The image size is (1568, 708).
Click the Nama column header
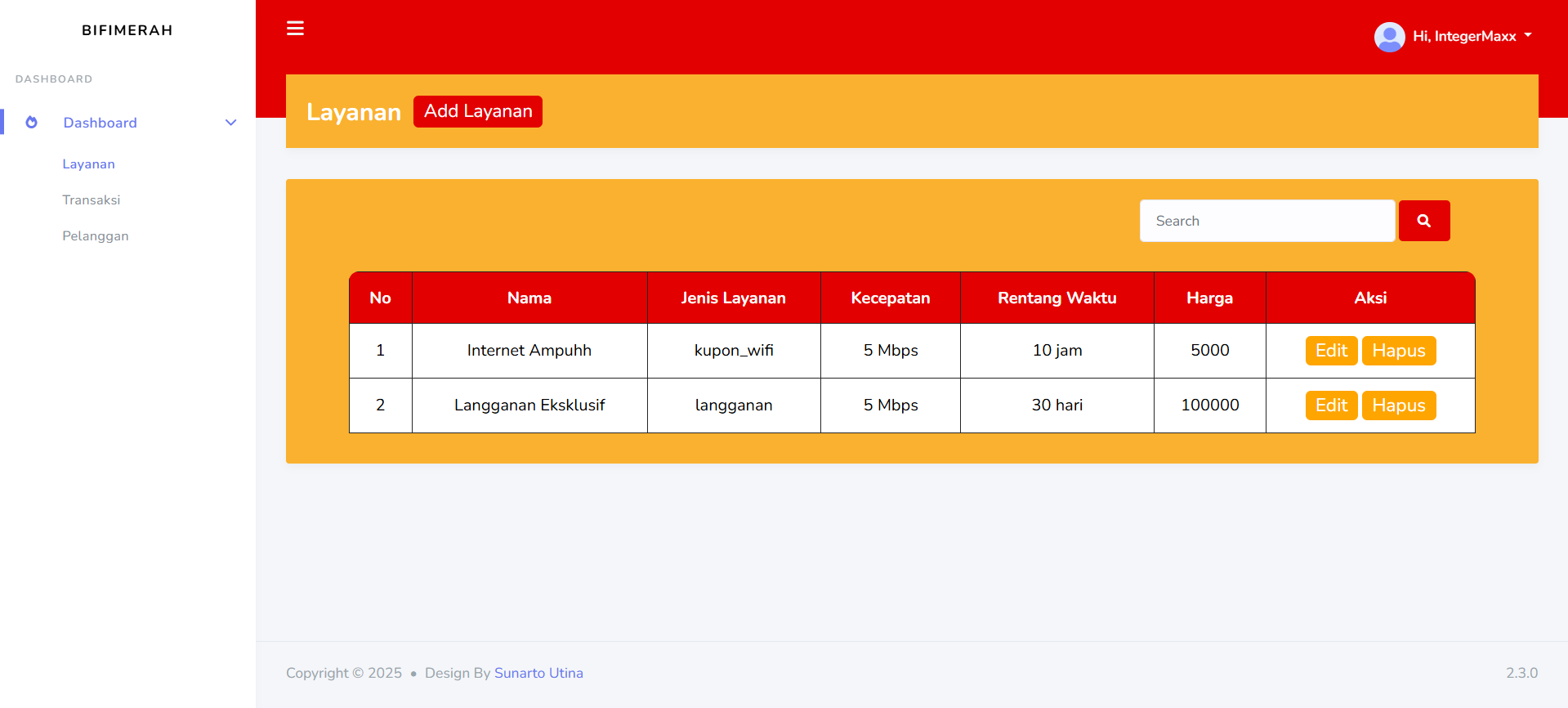529,298
